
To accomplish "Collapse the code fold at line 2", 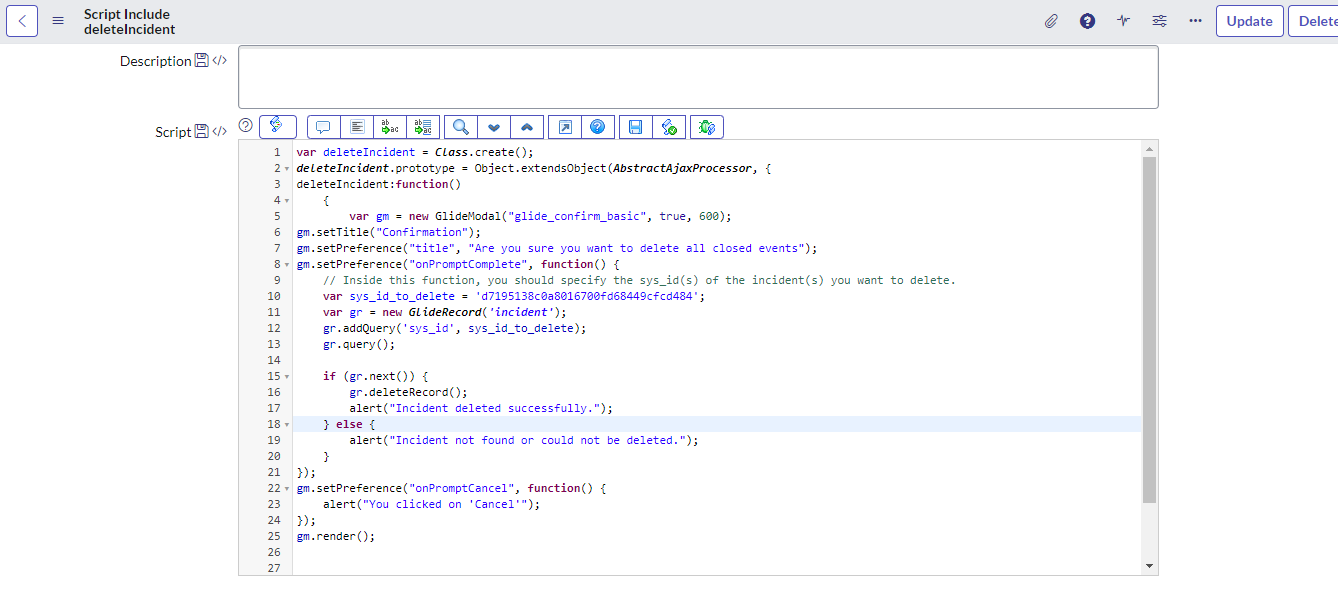I will (287, 168).
